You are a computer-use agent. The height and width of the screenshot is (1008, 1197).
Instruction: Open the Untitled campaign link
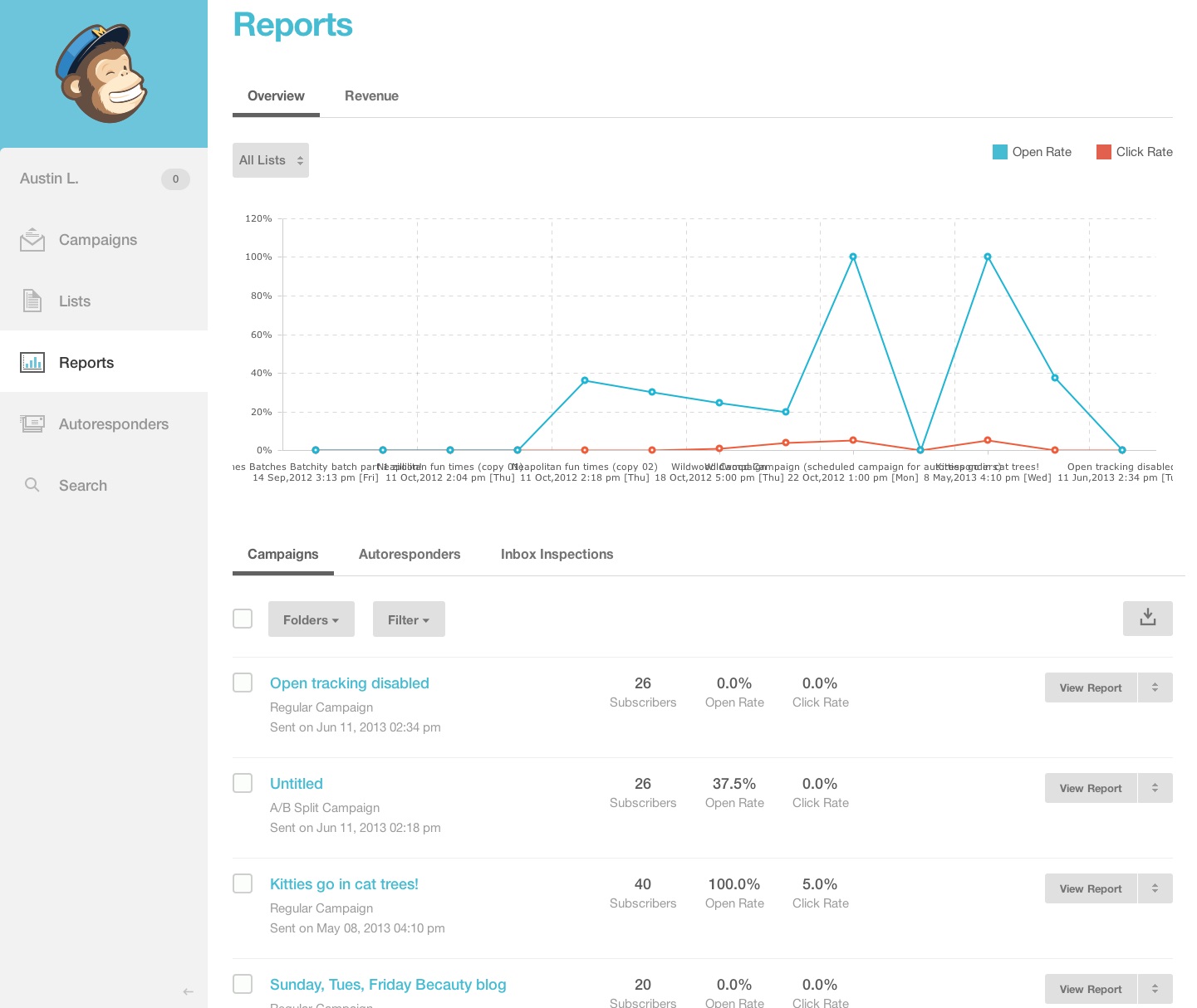297,784
